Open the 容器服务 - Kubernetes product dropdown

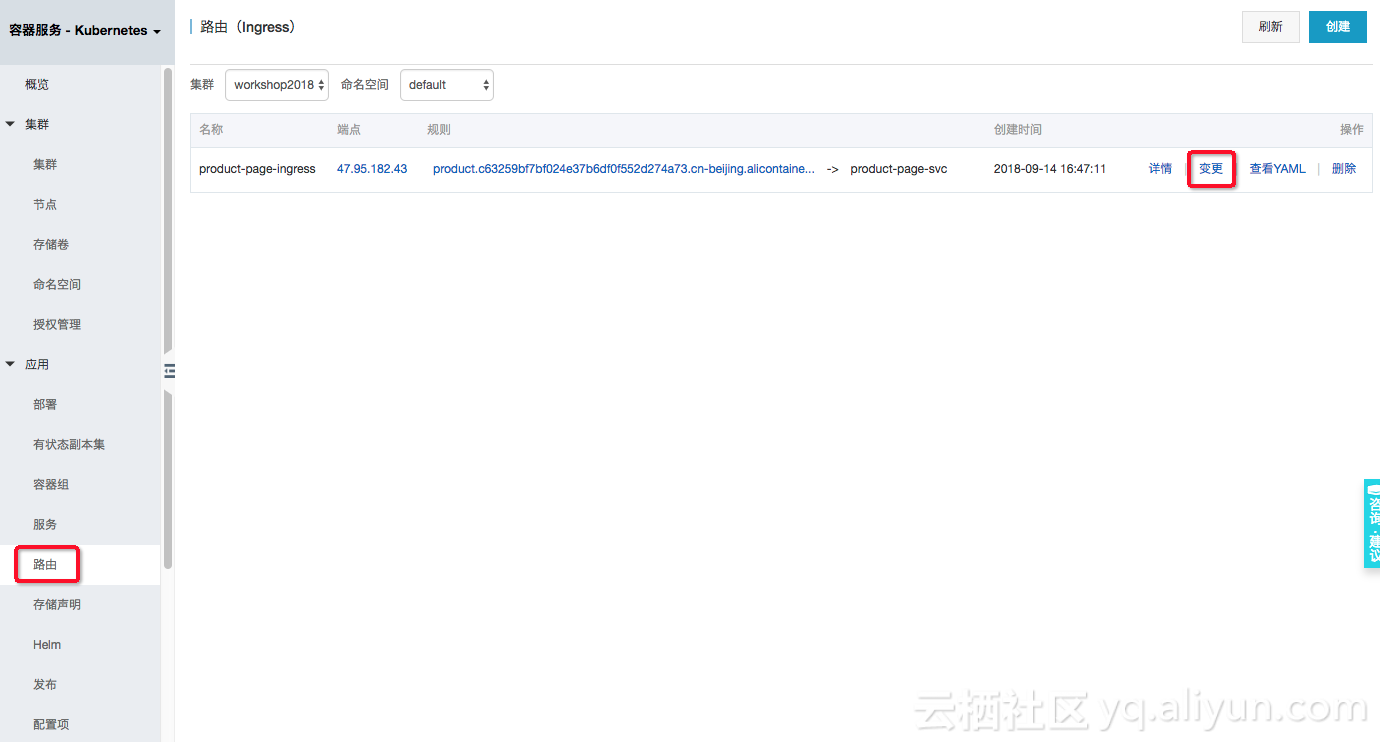(85, 31)
